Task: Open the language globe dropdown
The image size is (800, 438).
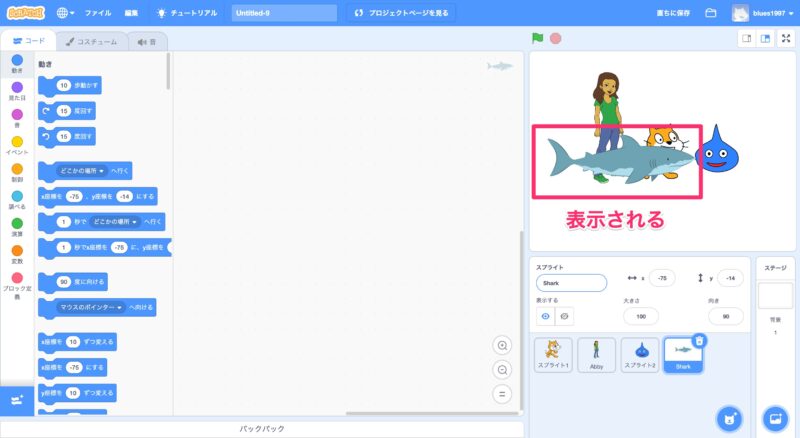Action: (x=67, y=13)
